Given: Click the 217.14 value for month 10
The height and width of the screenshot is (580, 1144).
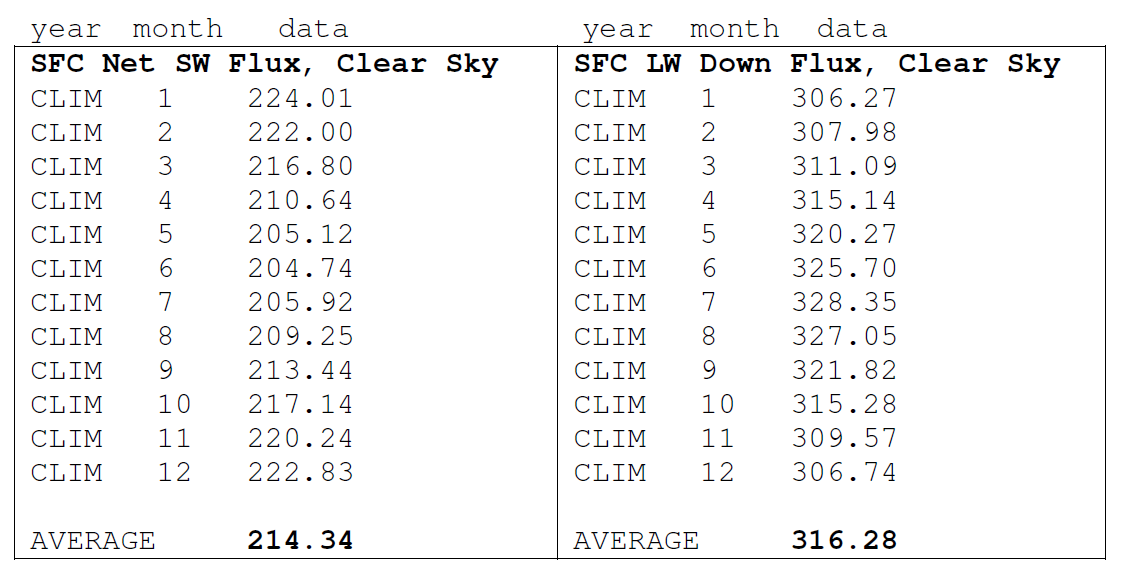Looking at the screenshot, I should coord(300,404).
